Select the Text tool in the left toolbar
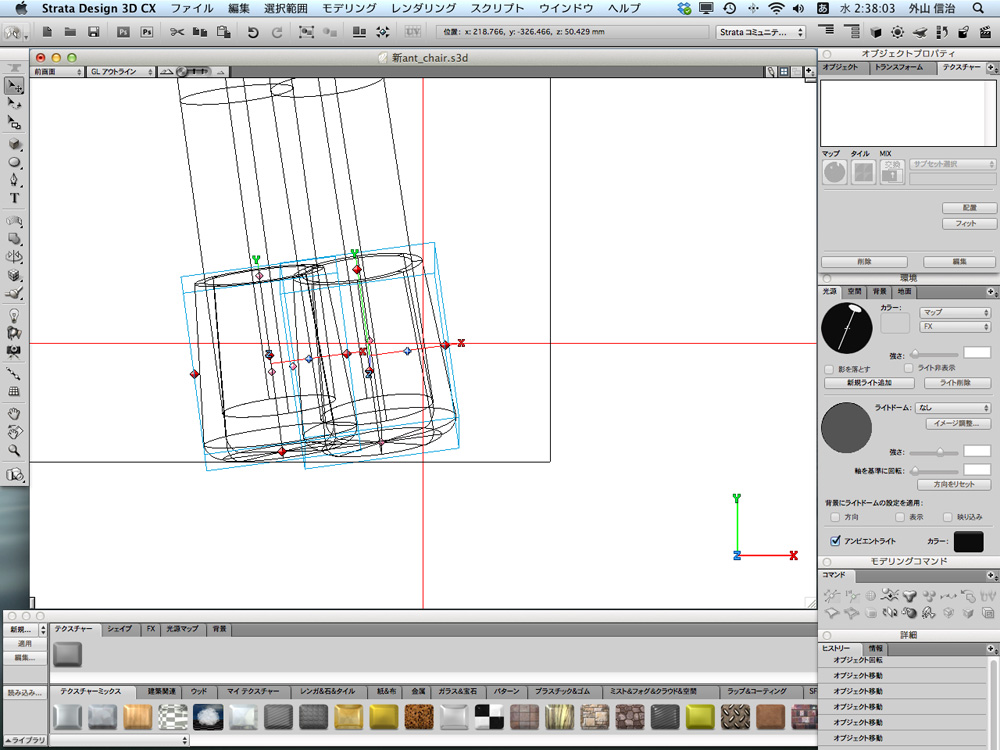Image resolution: width=1000 pixels, height=750 pixels. click(x=15, y=198)
